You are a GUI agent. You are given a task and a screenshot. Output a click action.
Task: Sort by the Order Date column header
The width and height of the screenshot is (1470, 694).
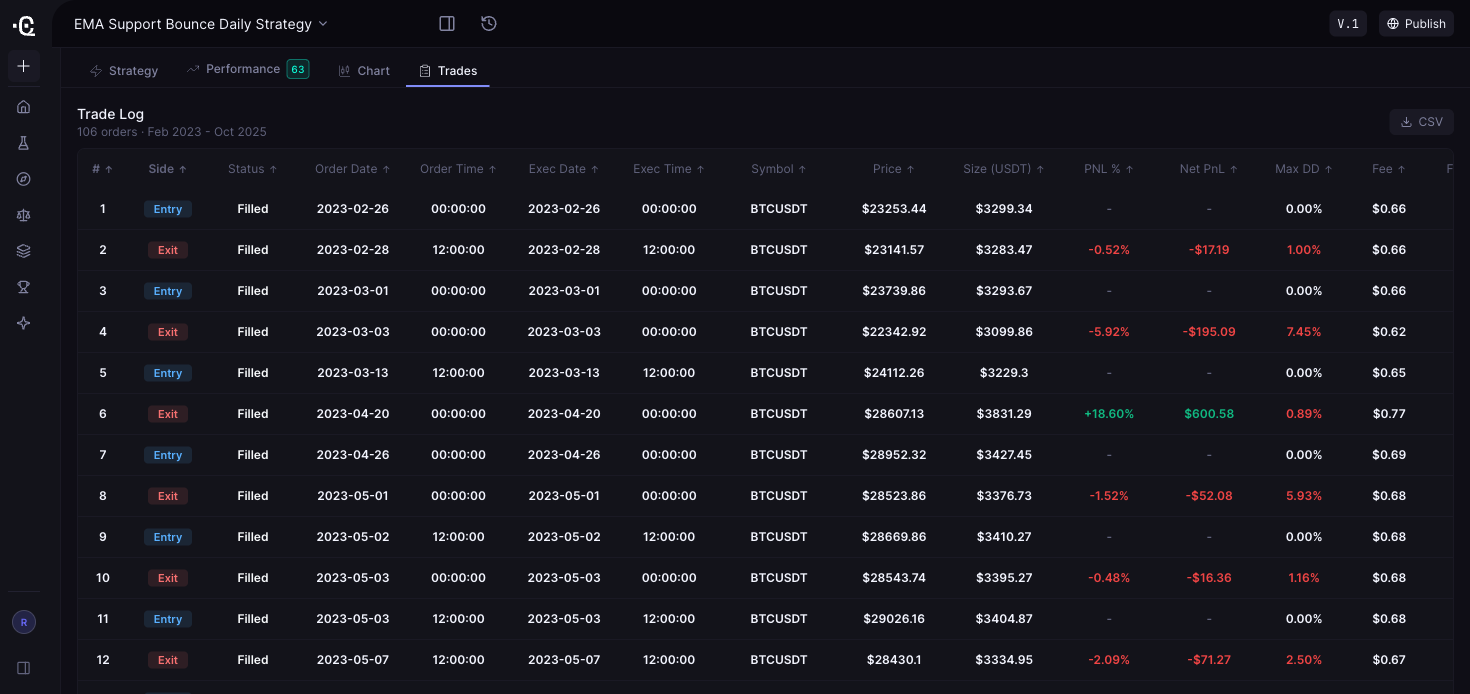tap(353, 169)
